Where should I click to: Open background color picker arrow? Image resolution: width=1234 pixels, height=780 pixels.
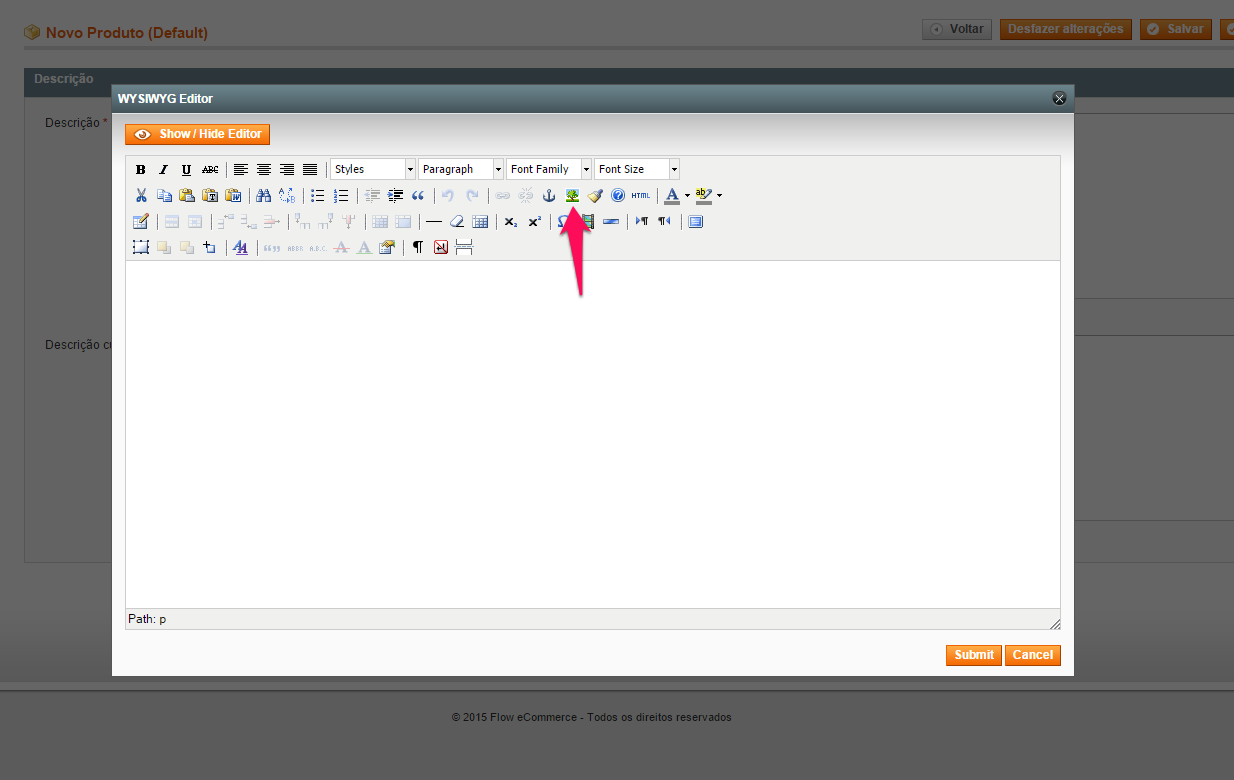coord(719,195)
